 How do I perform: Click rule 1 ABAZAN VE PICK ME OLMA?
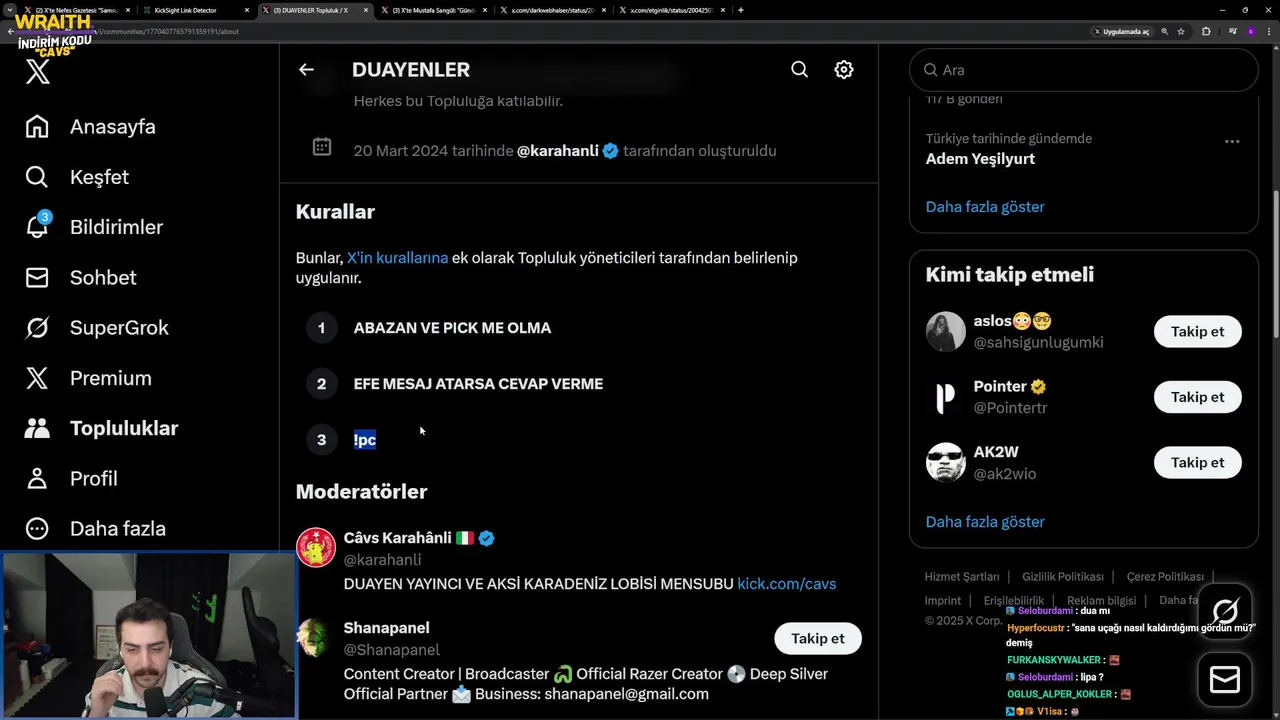[452, 328]
